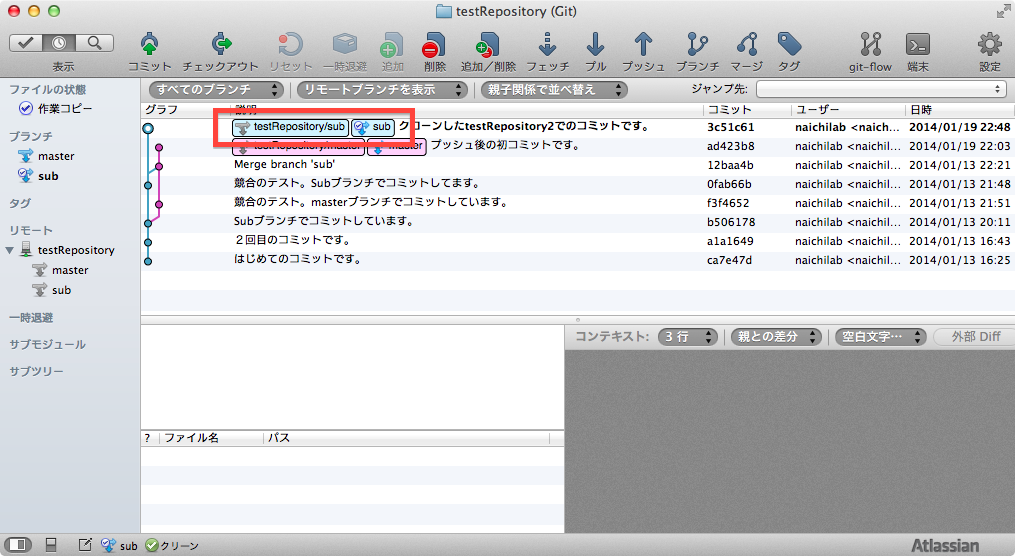
Task: Click the Branch (ブランチ) toolbar icon
Action: [697, 44]
